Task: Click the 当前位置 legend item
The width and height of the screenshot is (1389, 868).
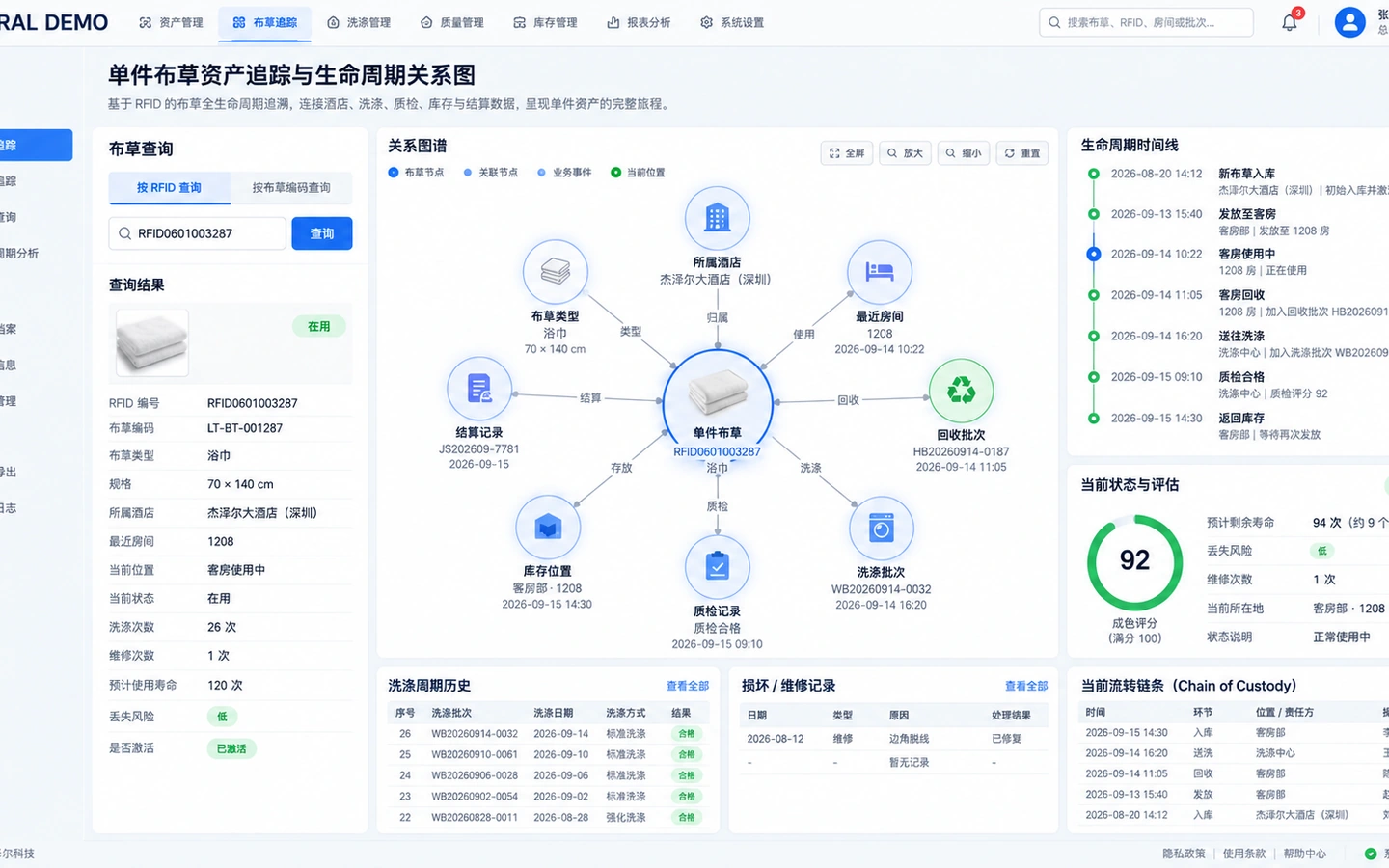Action: pyautogui.click(x=639, y=173)
